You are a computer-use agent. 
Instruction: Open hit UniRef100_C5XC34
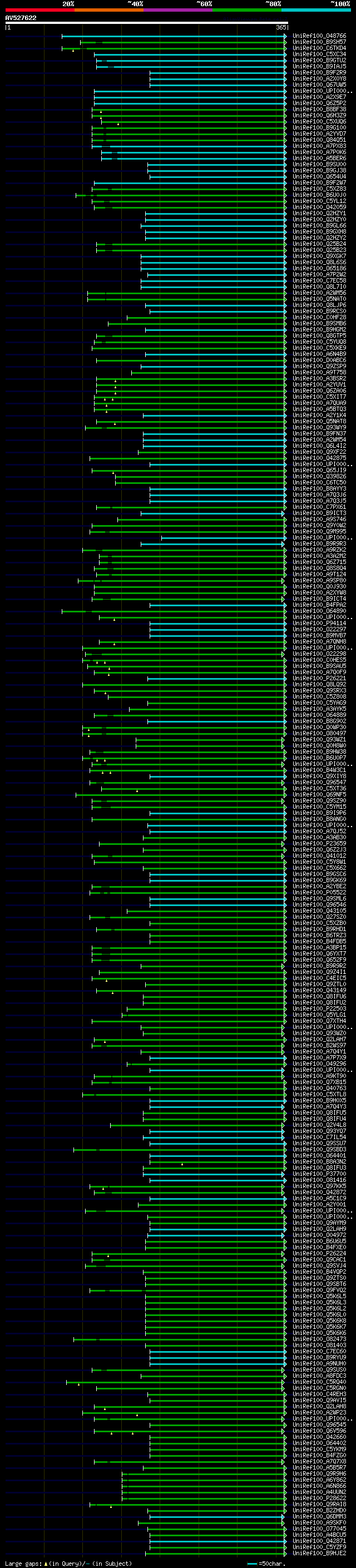coord(319,54)
